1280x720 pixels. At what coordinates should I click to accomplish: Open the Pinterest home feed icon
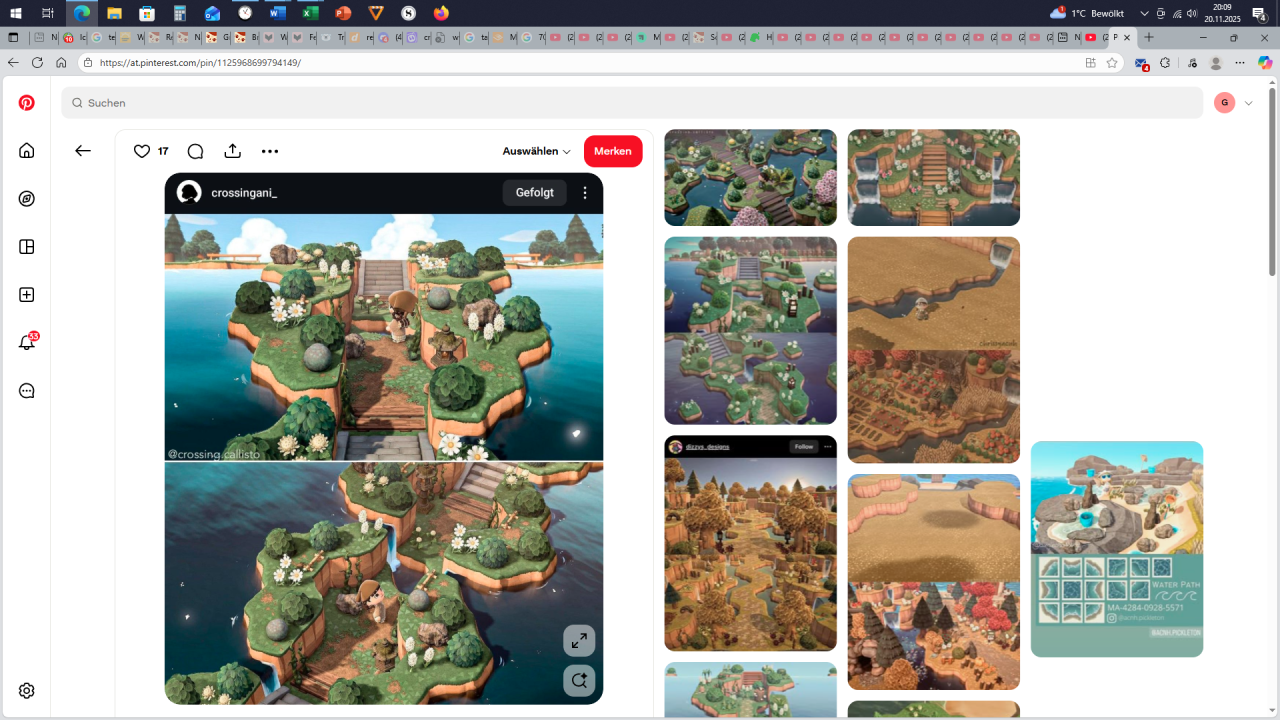click(x=27, y=151)
